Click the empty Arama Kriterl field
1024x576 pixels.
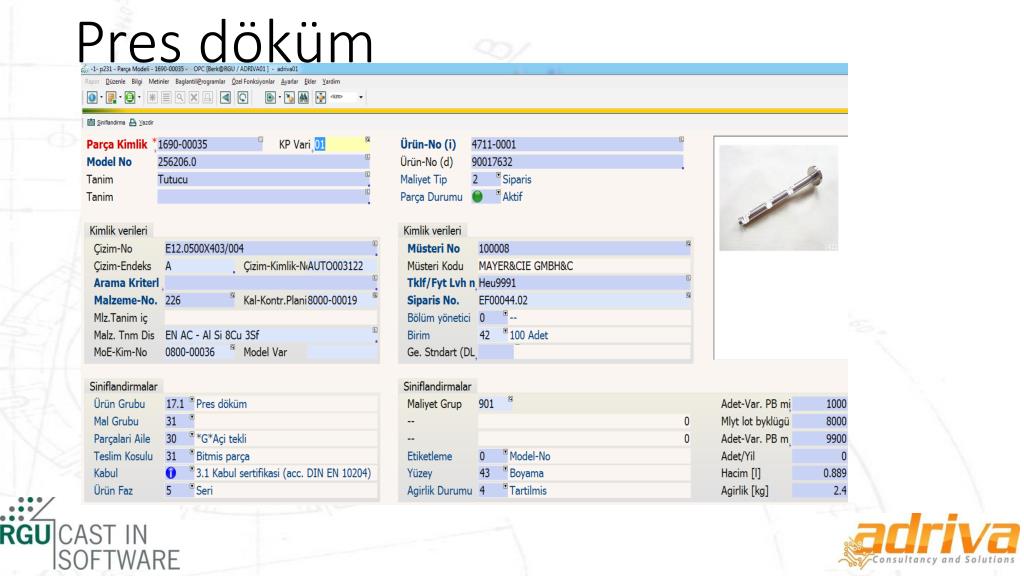click(270, 283)
